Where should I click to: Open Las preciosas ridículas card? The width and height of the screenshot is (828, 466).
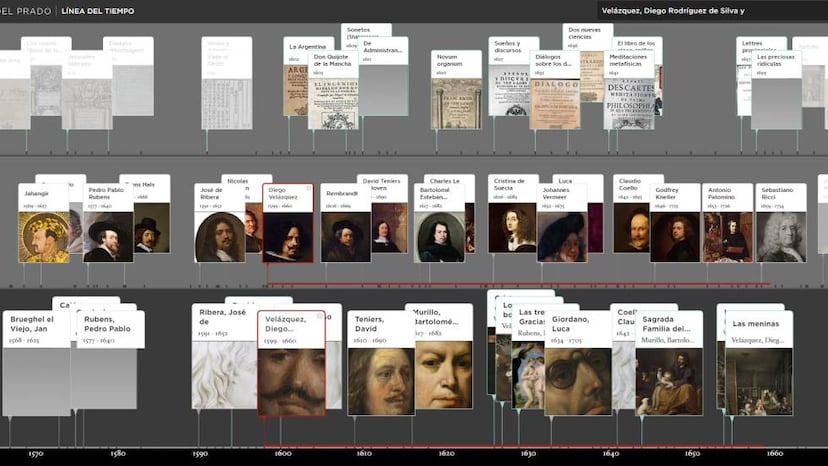[x=776, y=92]
